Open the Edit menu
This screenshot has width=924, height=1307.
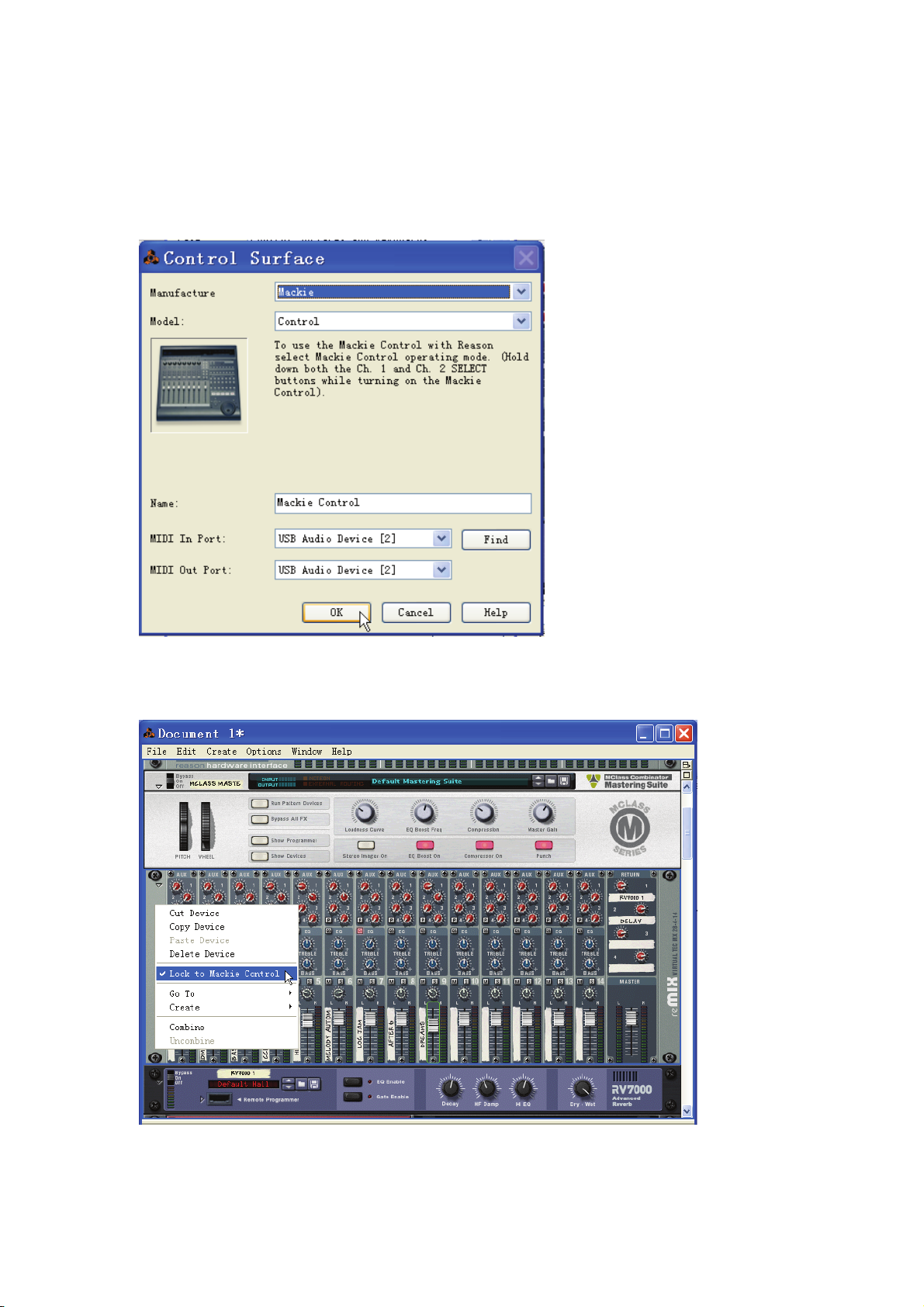tap(186, 752)
